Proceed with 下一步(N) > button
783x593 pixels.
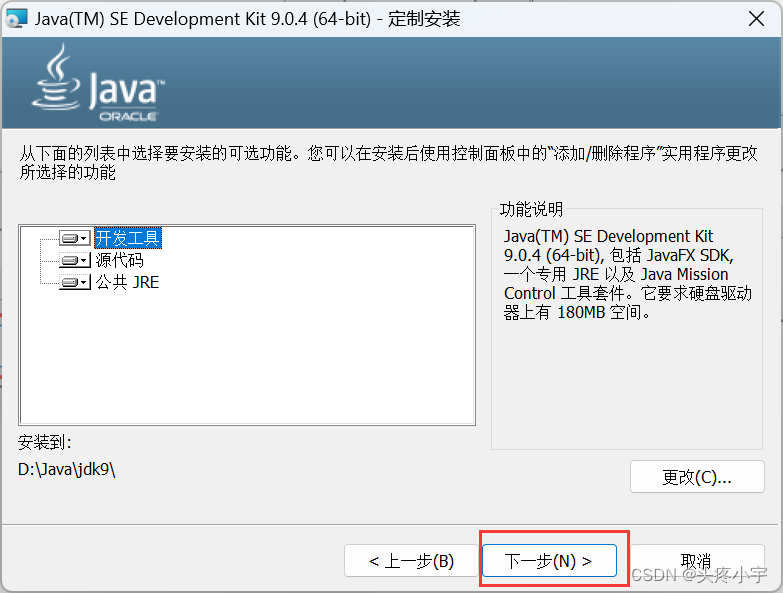[x=549, y=561]
